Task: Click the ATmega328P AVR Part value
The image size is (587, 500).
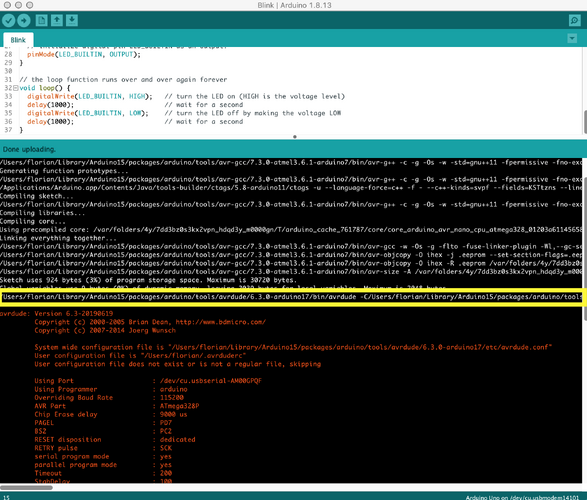Action: [179, 406]
